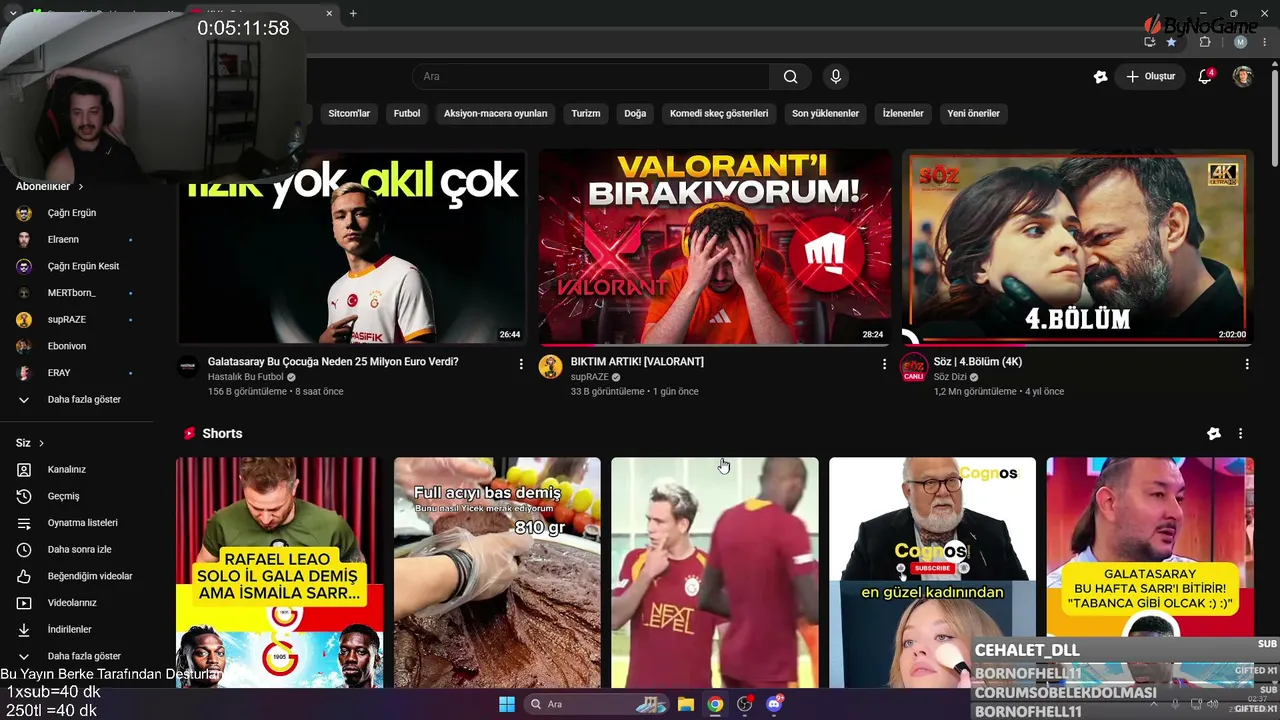Switch to Chrome in taskbar
The width and height of the screenshot is (1280, 720).
pyautogui.click(x=715, y=704)
